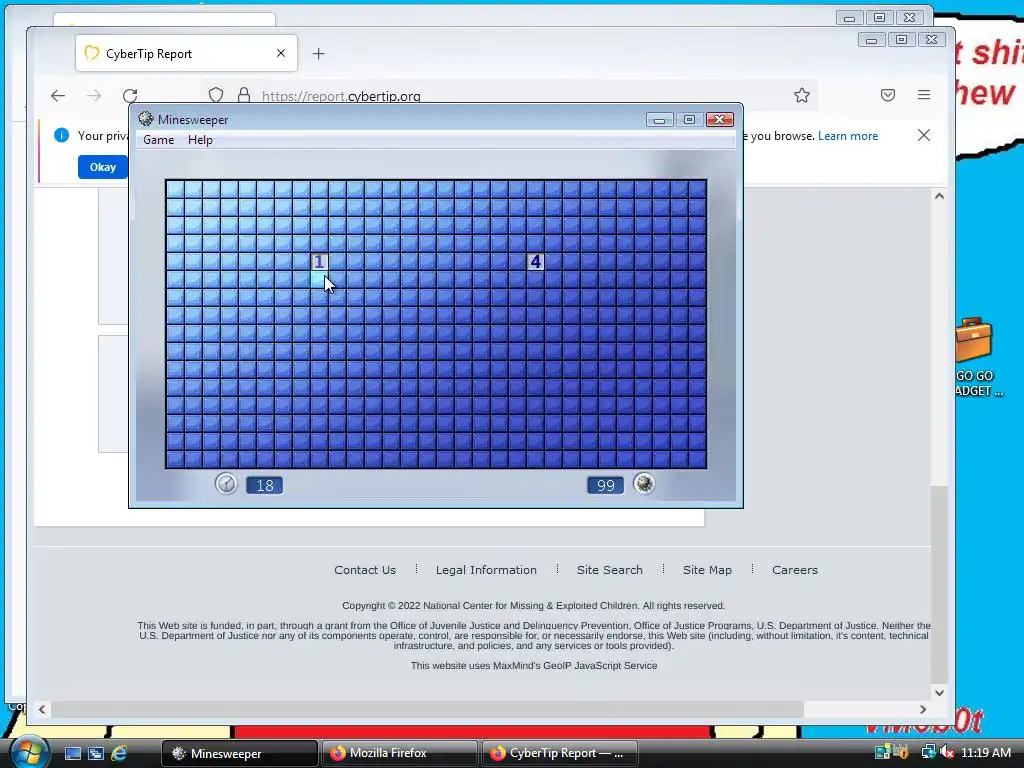Open the Site Map link

[x=707, y=570]
